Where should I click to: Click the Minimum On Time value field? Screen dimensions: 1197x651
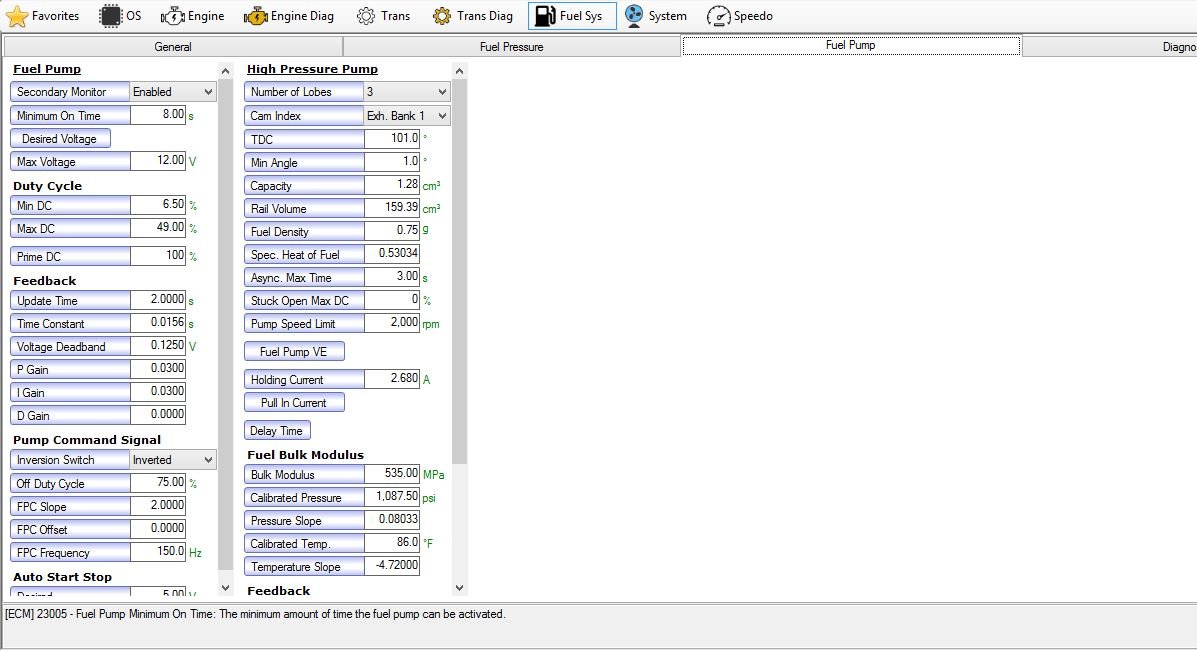point(158,115)
